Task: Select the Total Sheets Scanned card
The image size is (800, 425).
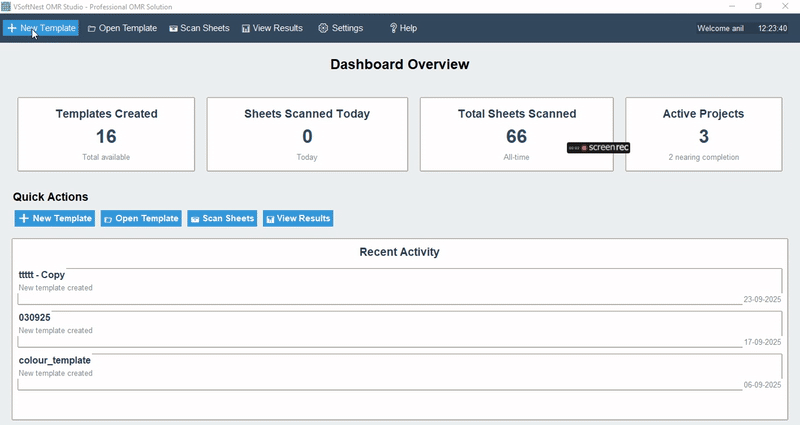Action: coord(516,134)
